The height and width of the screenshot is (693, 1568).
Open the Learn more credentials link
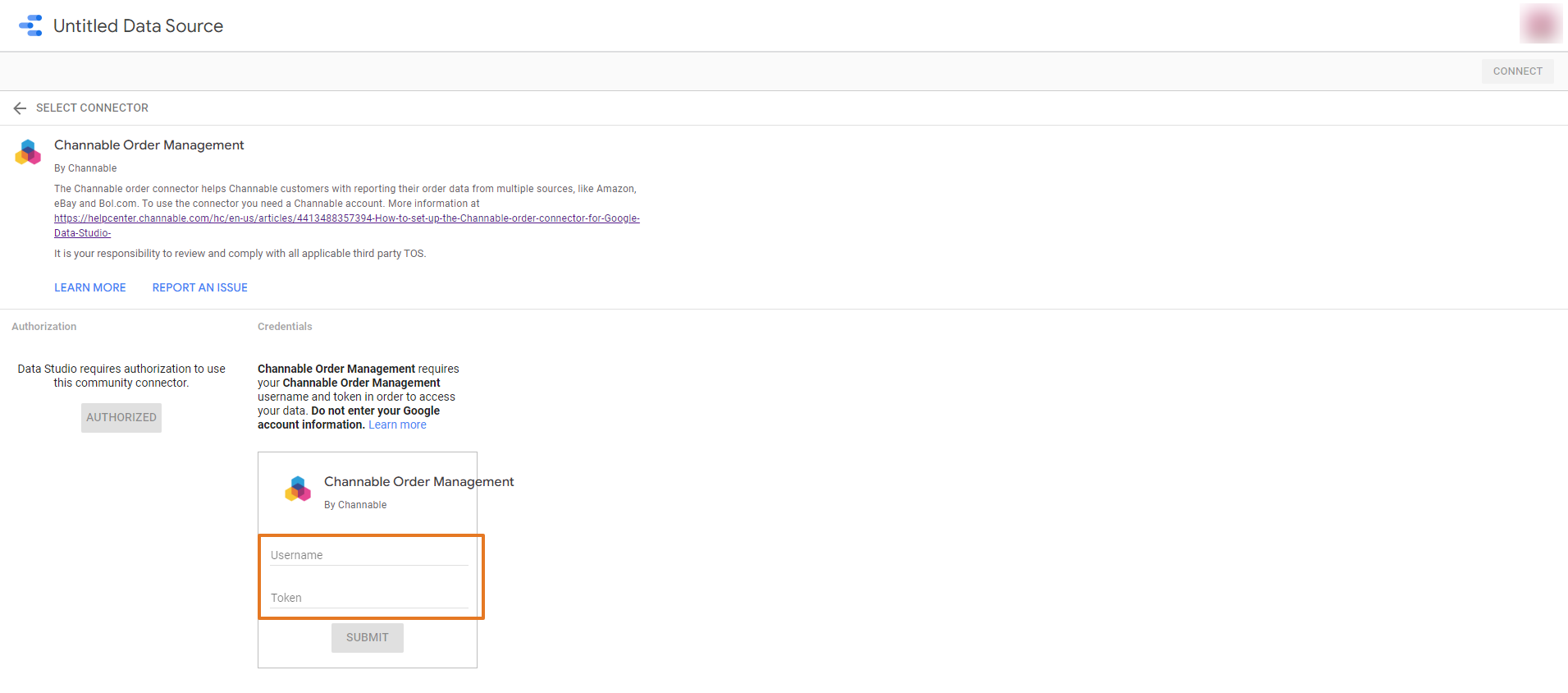click(397, 425)
